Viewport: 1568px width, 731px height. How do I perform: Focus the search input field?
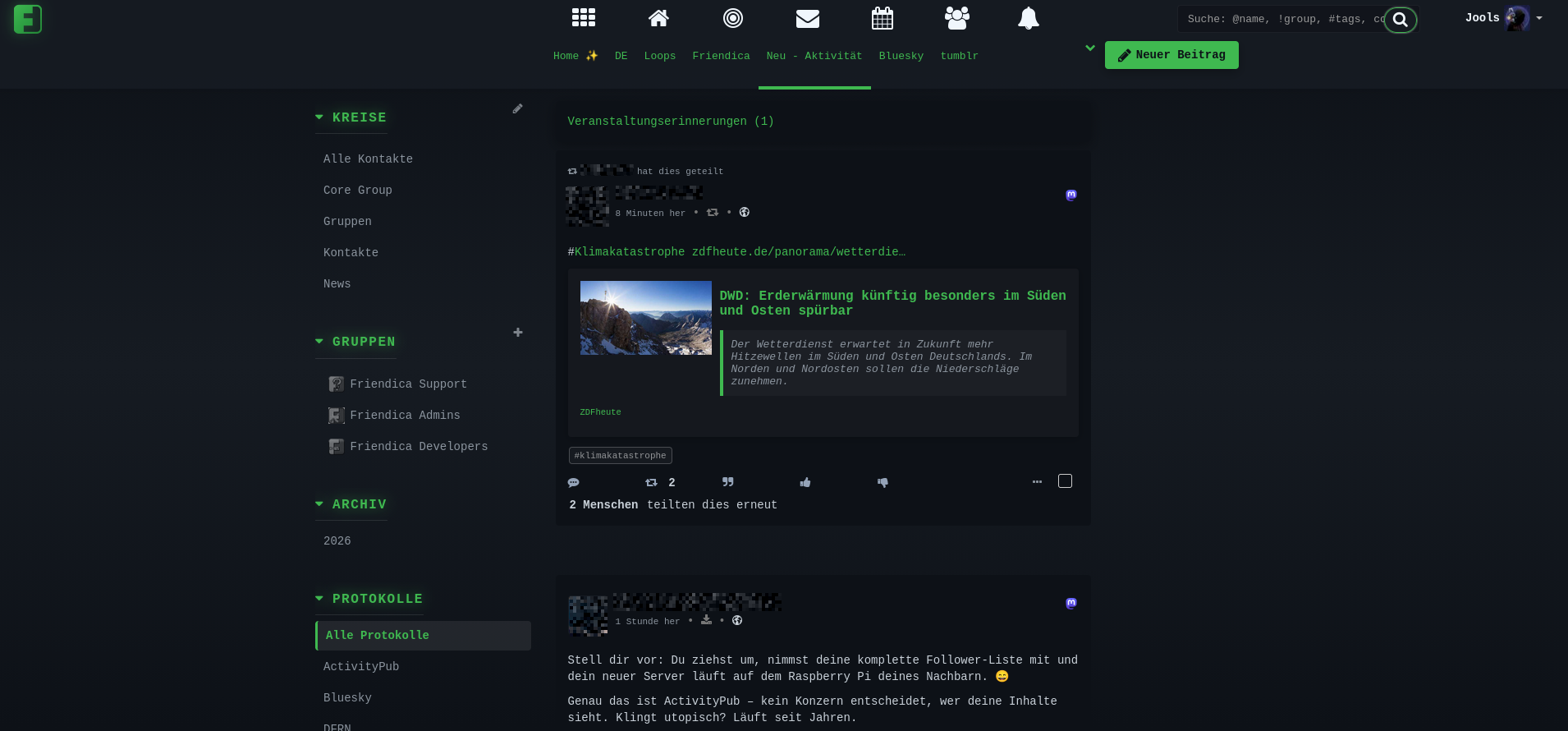point(1285,19)
